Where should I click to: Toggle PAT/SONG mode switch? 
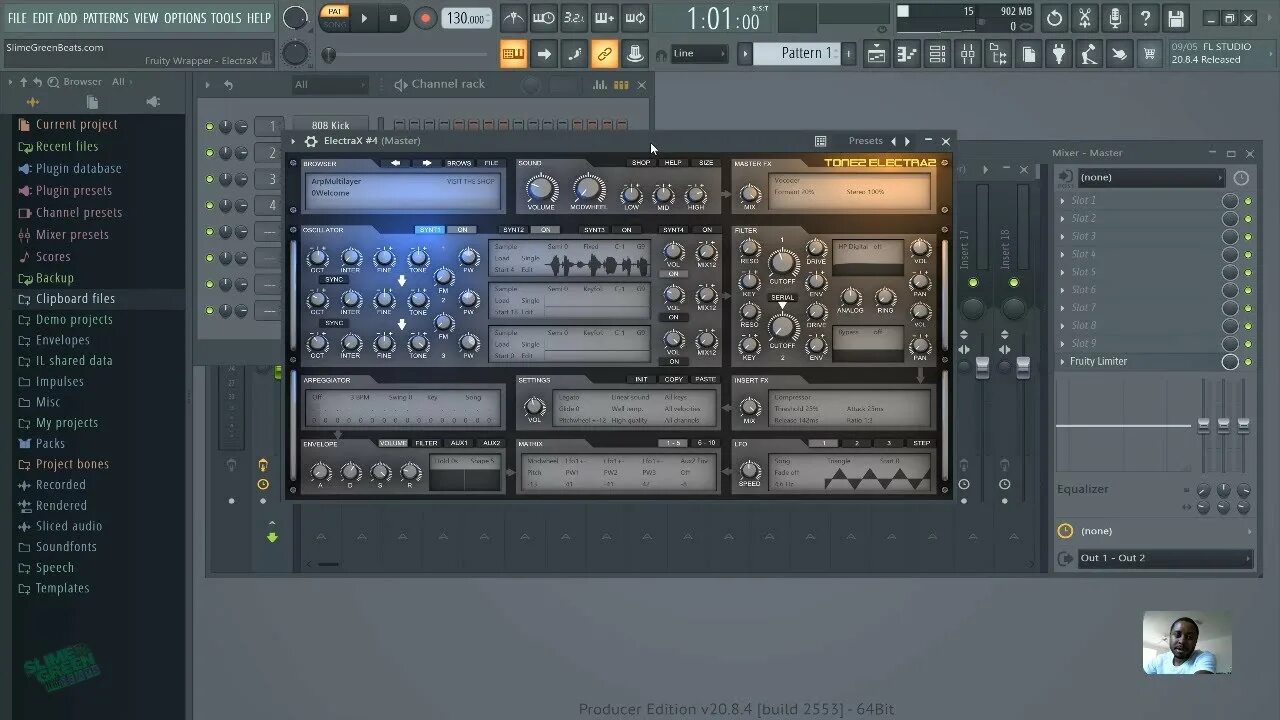pos(333,17)
